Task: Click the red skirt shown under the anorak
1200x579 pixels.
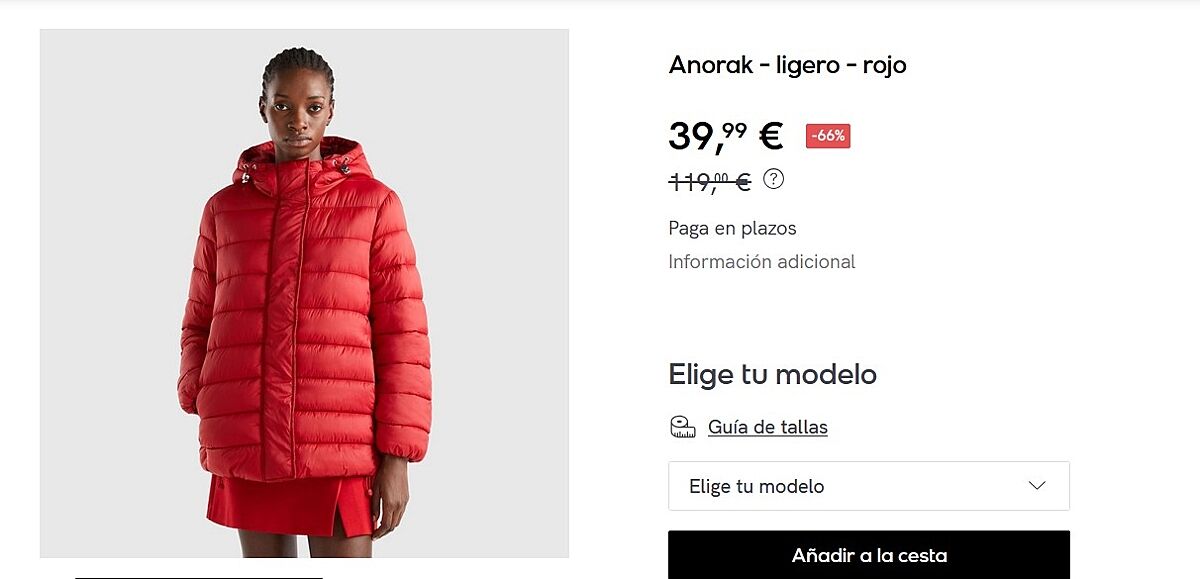Action: (290, 506)
